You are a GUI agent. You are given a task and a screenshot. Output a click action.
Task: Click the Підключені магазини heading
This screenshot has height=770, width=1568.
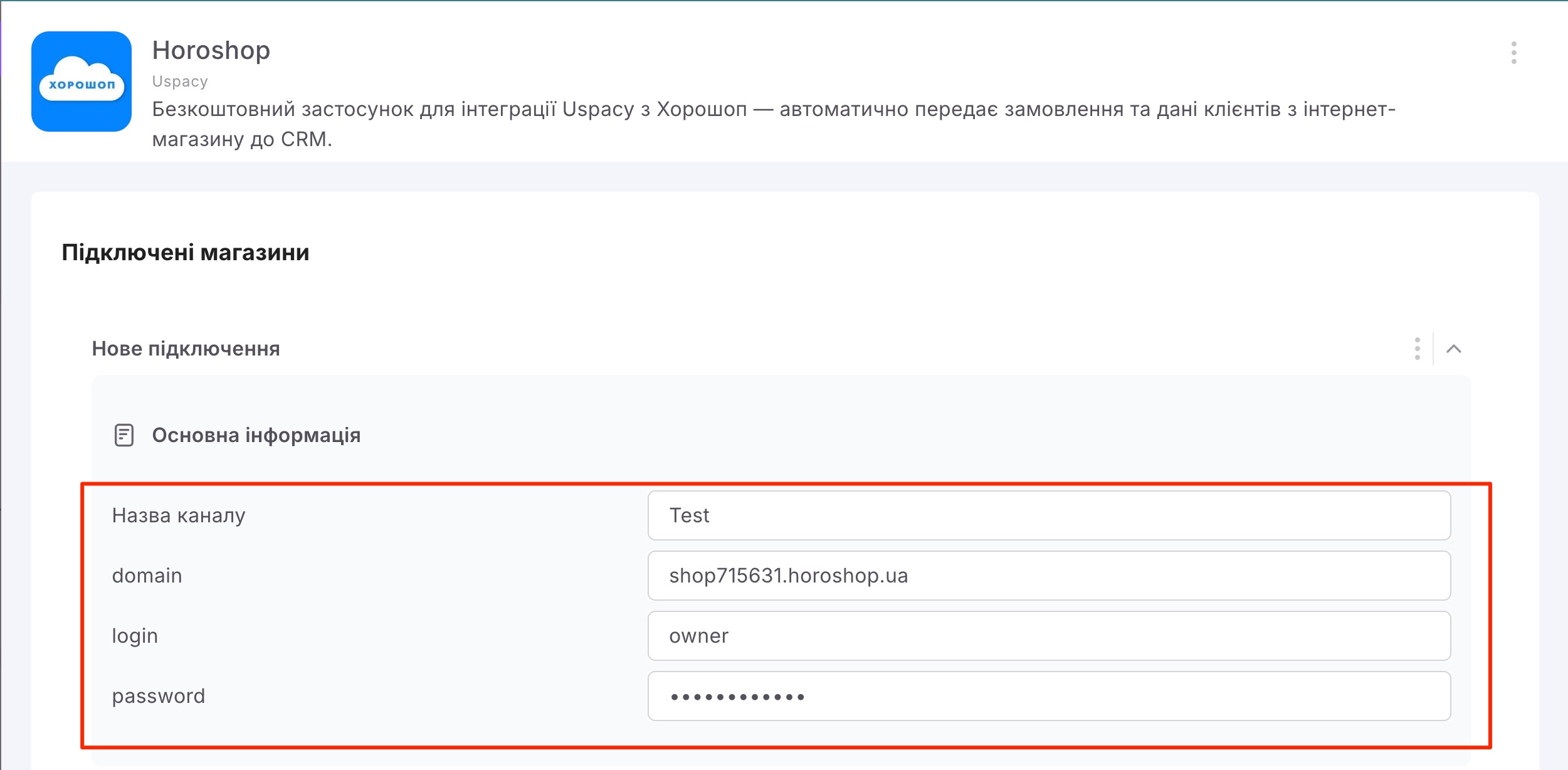(x=186, y=252)
